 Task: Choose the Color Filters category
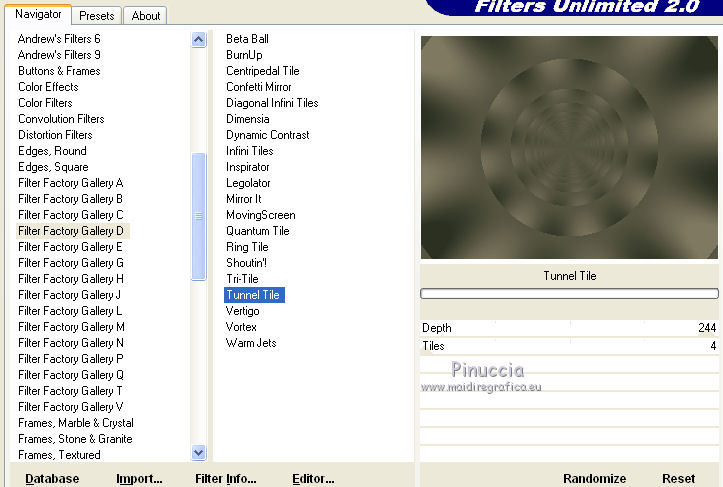pos(45,103)
